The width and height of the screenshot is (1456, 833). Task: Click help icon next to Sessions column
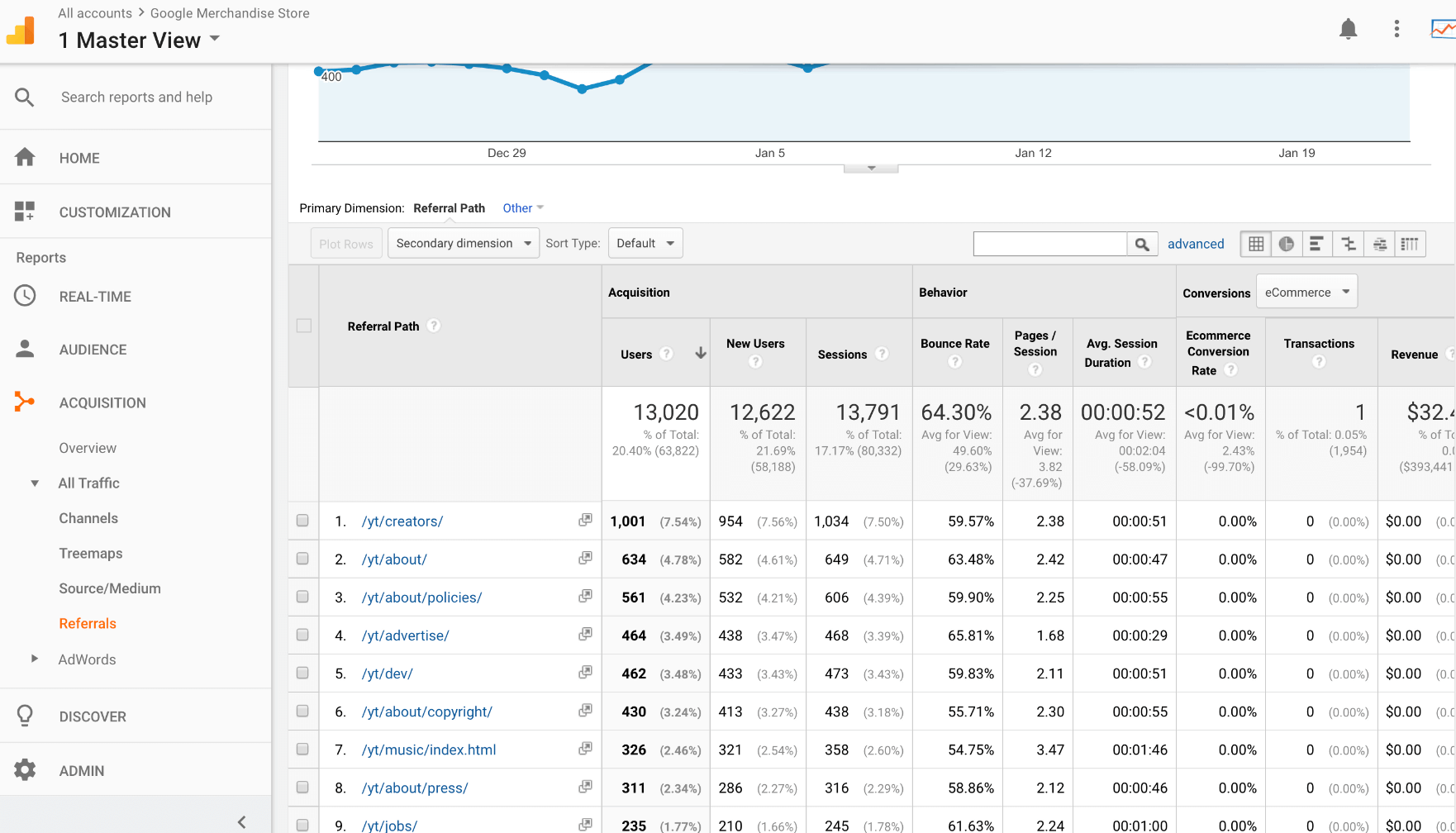(882, 354)
